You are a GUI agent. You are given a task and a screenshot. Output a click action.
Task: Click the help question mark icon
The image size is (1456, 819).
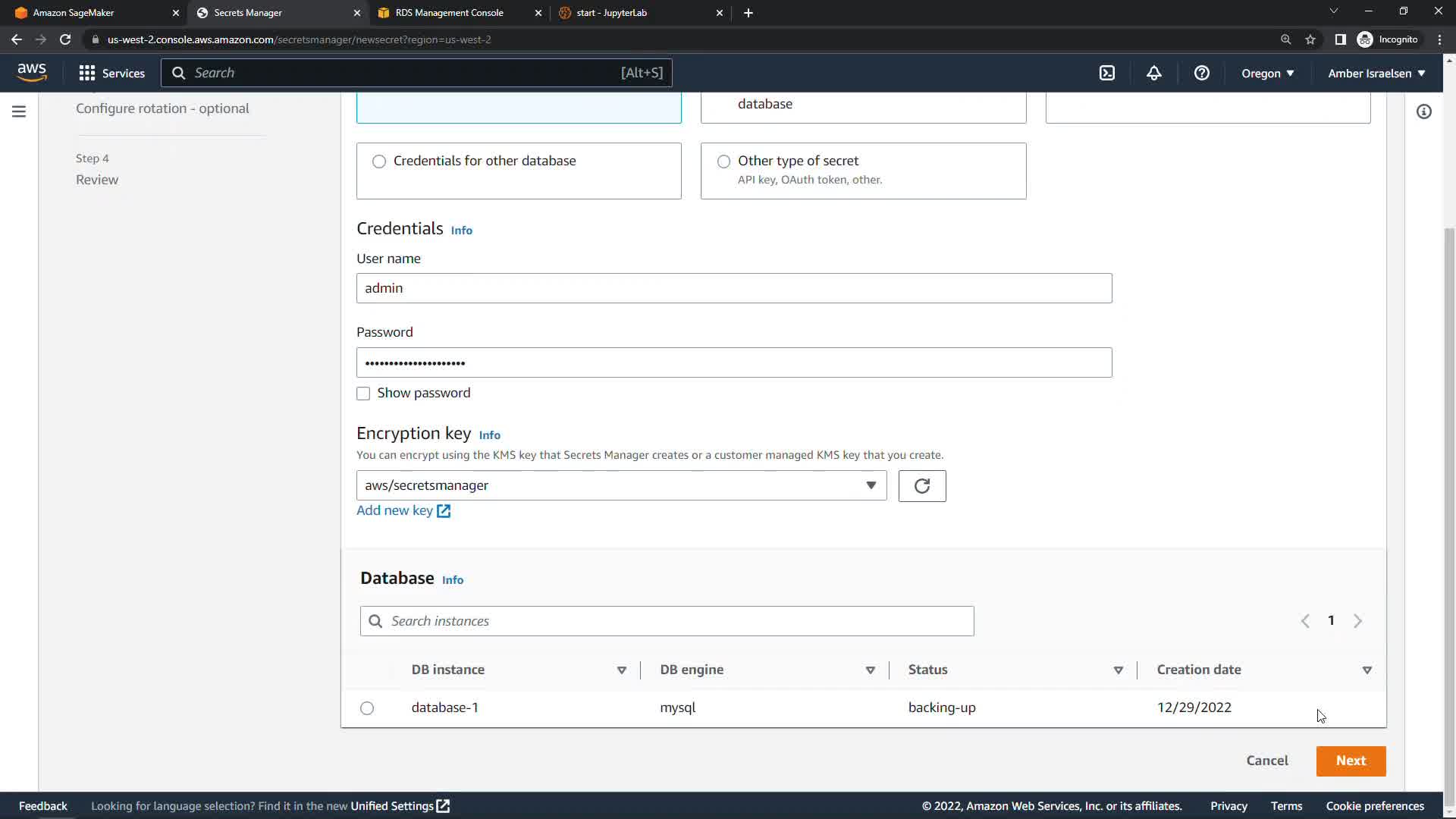(x=1201, y=73)
